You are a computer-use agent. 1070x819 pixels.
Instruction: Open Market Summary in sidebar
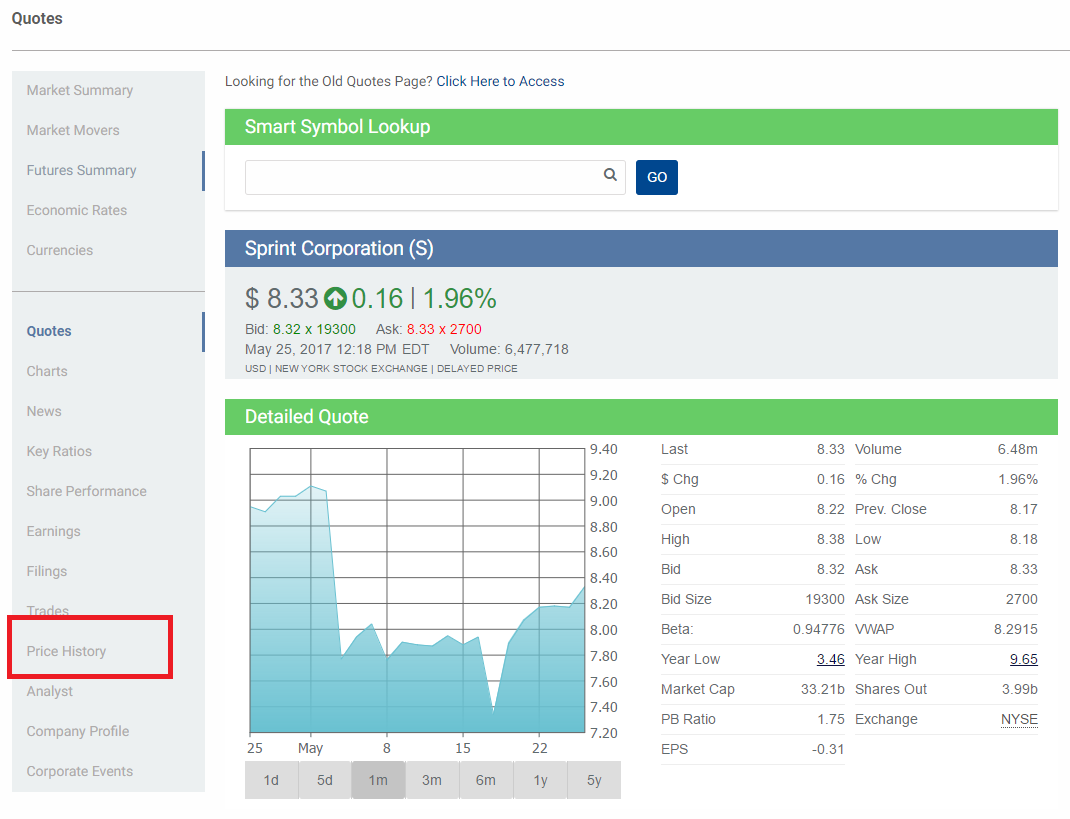(80, 90)
